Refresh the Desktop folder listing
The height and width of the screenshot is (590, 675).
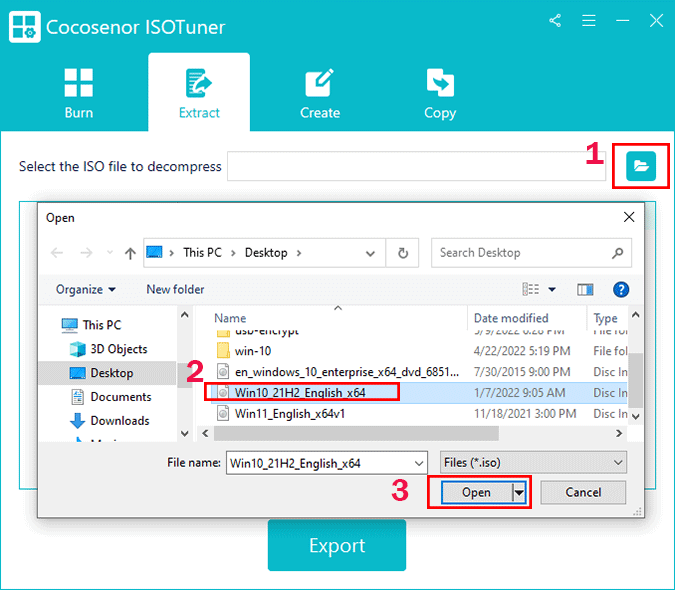[x=403, y=253]
